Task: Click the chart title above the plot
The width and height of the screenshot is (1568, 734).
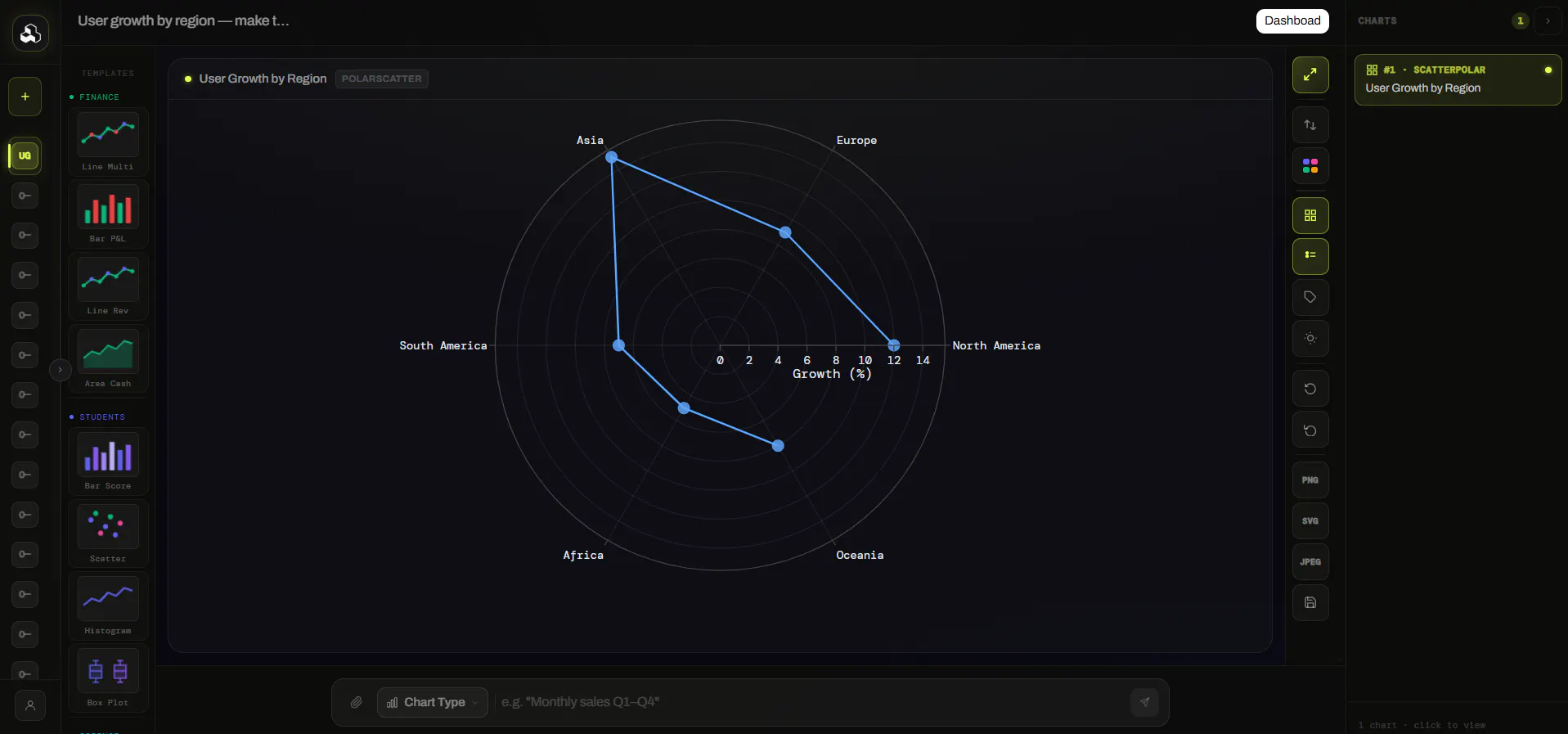Action: click(x=263, y=79)
